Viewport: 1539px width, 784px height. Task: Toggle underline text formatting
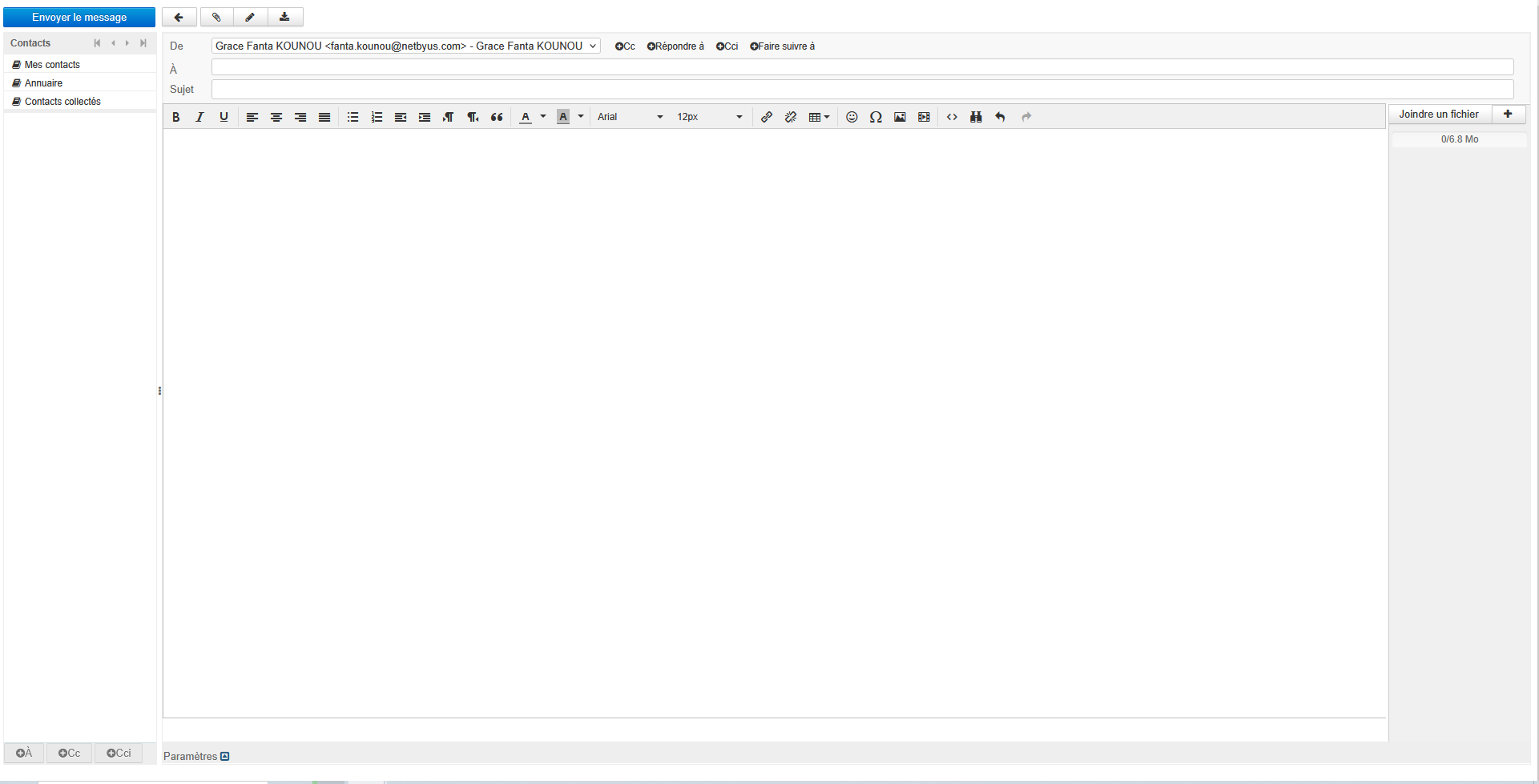224,117
